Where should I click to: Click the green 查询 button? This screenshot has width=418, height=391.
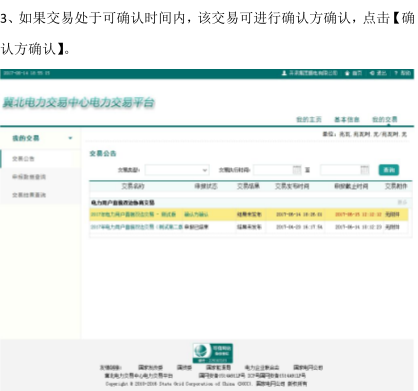[389, 170]
